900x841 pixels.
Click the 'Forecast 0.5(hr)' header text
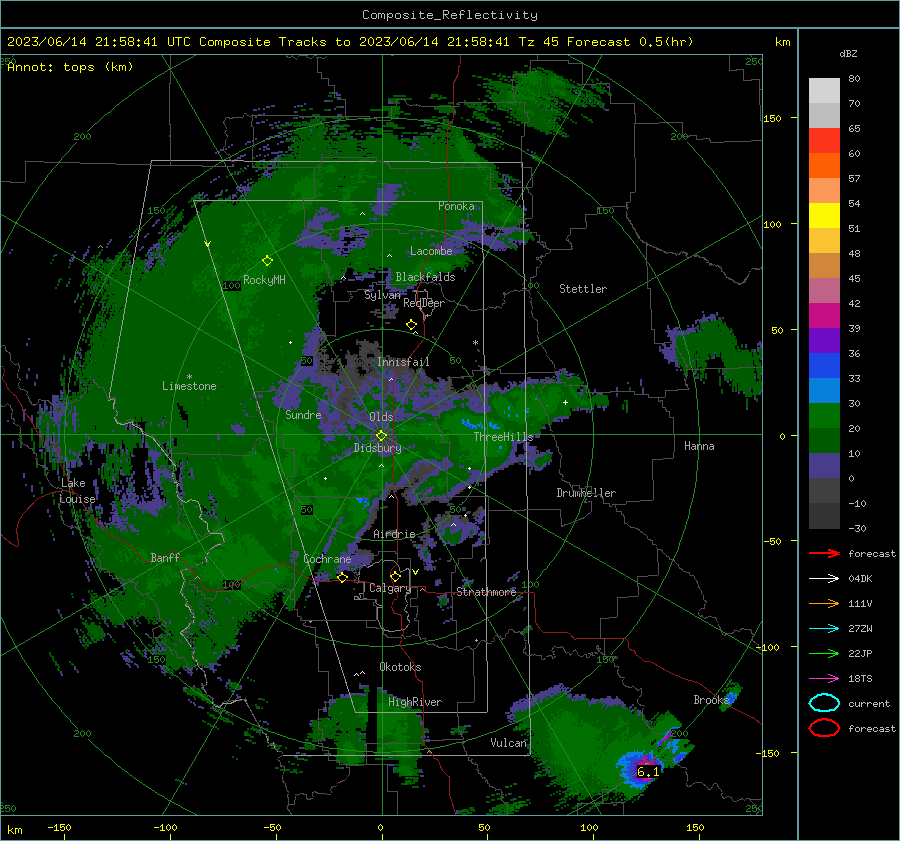pos(630,42)
